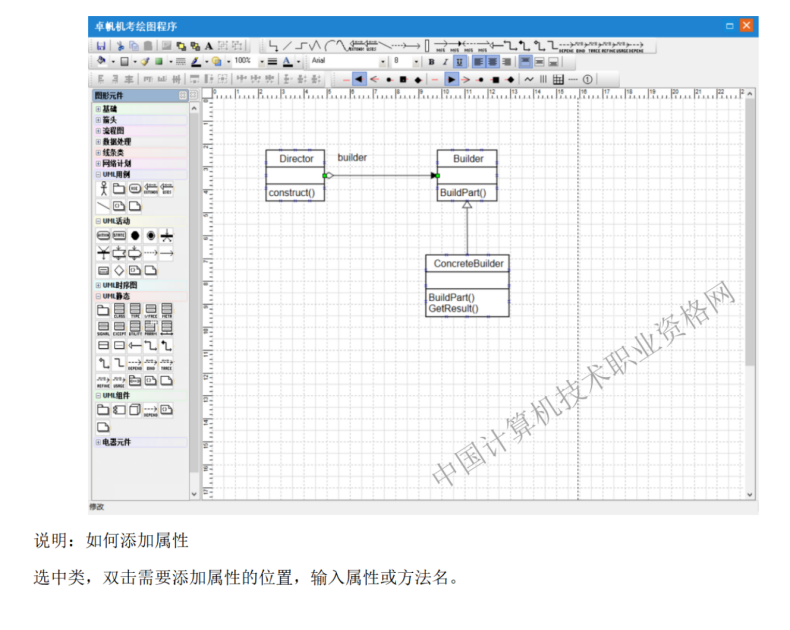Image resolution: width=790 pixels, height=630 pixels.
Task: Toggle center text alignment
Action: click(492, 62)
